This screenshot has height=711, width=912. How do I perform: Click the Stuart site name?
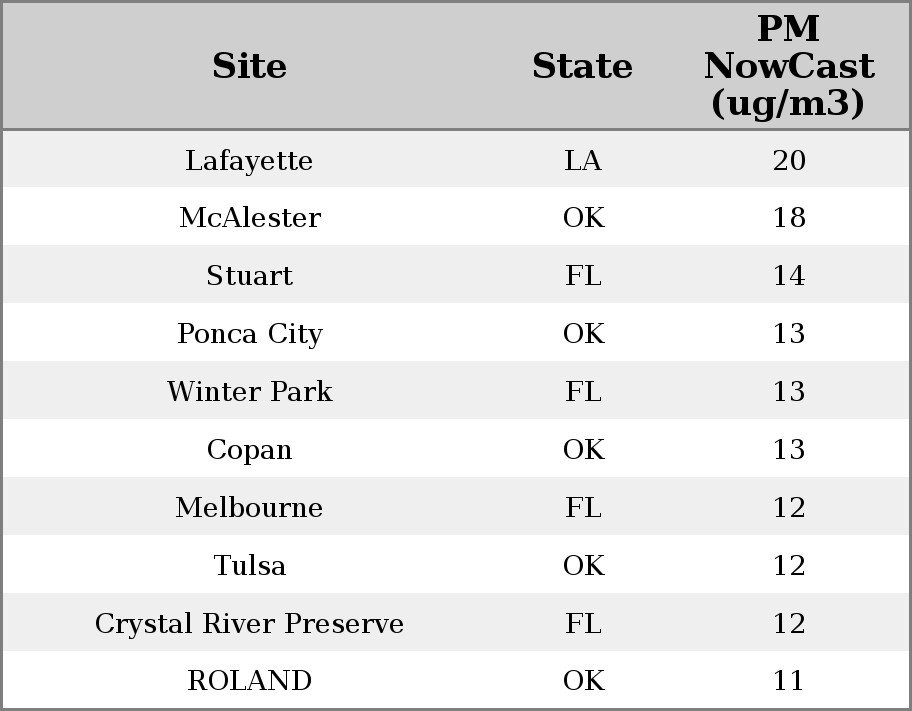(249, 276)
